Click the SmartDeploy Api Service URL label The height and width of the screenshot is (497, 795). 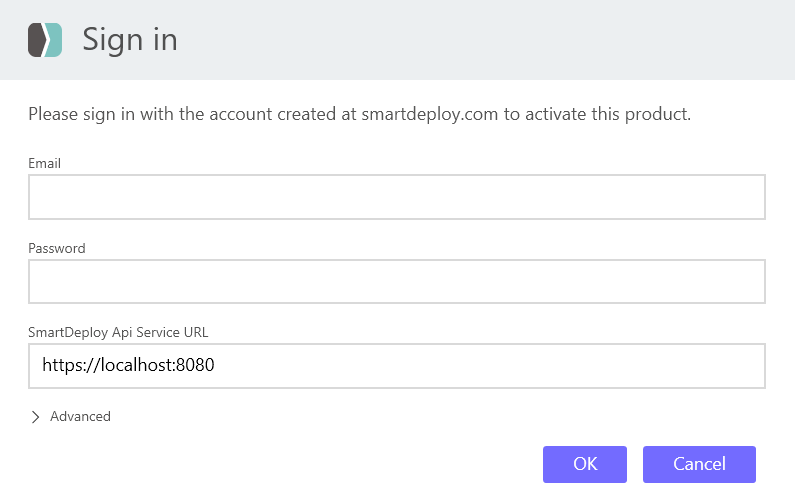118,332
